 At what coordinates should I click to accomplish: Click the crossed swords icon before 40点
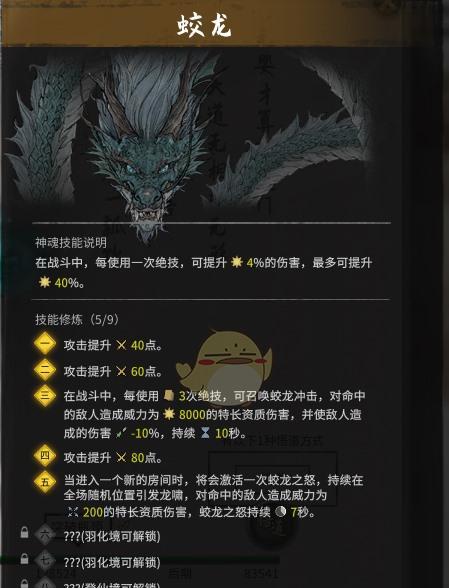121,345
